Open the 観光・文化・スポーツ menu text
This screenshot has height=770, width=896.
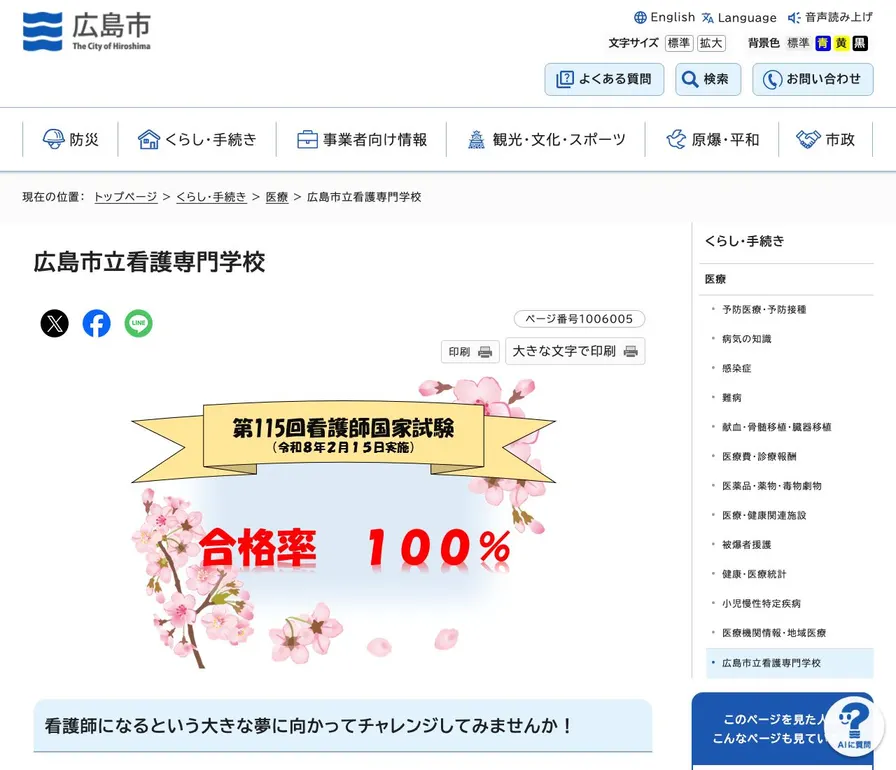[x=559, y=139]
